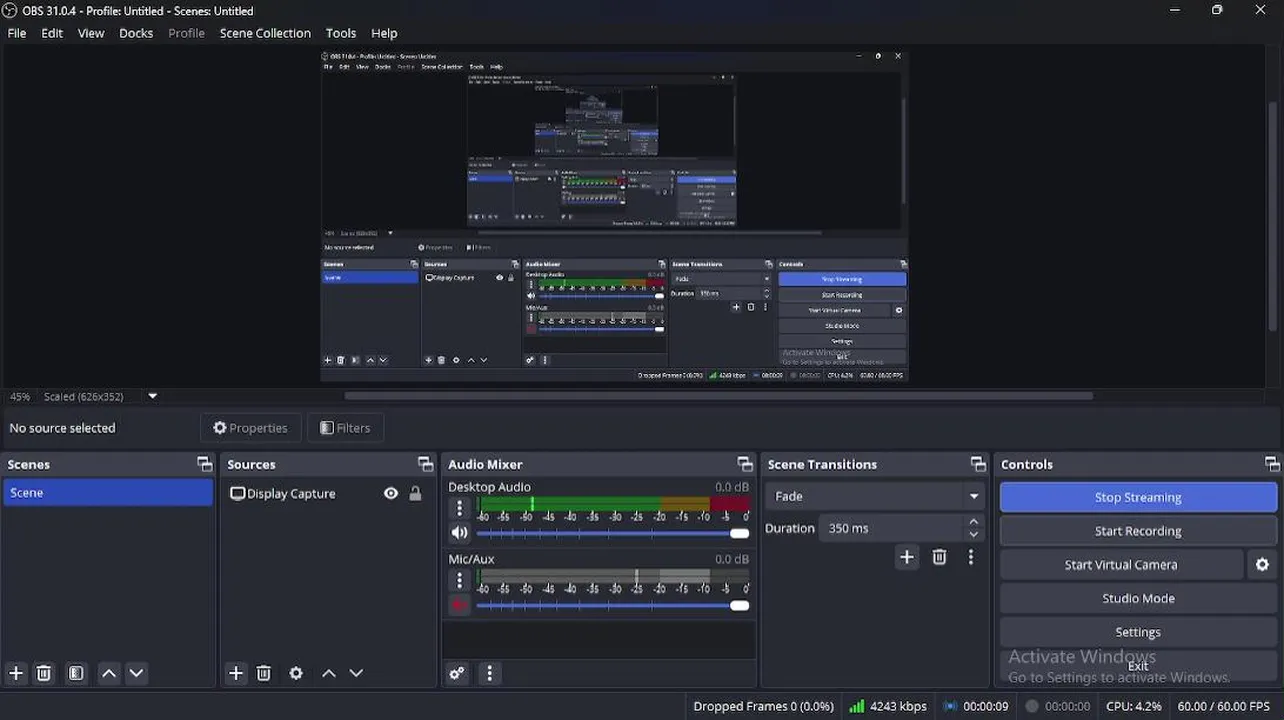Undock the Controls panel

pos(1272,464)
